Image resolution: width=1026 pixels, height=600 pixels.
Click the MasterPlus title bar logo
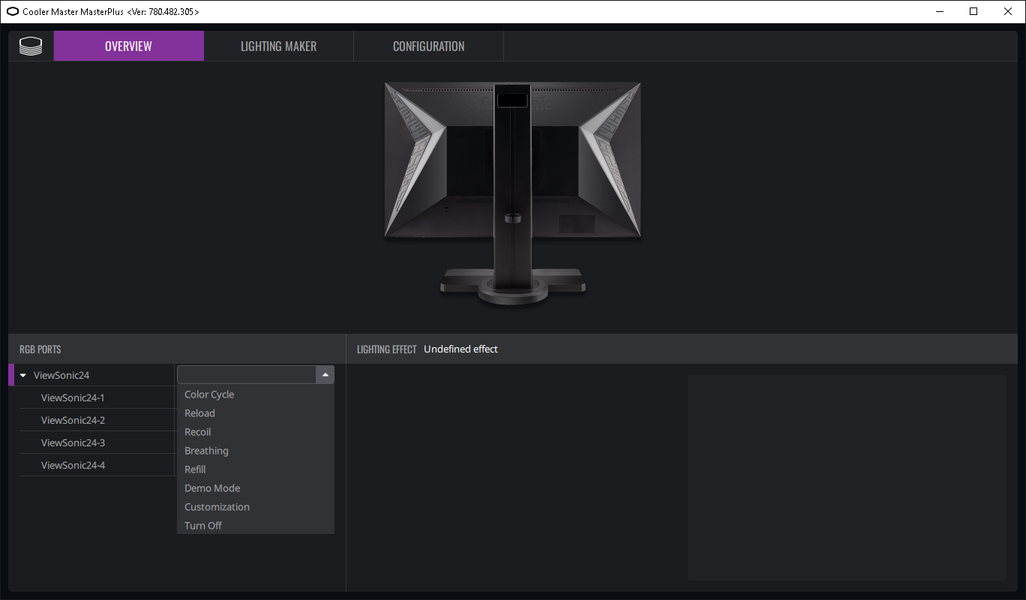tap(12, 11)
